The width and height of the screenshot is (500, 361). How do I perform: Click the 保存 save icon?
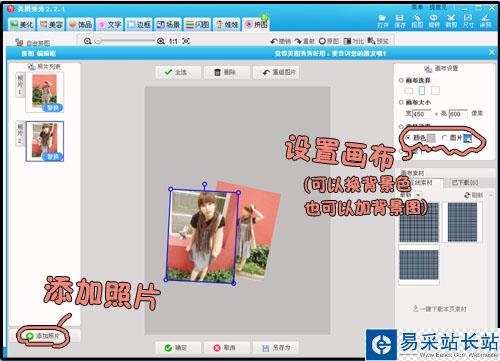point(400,21)
